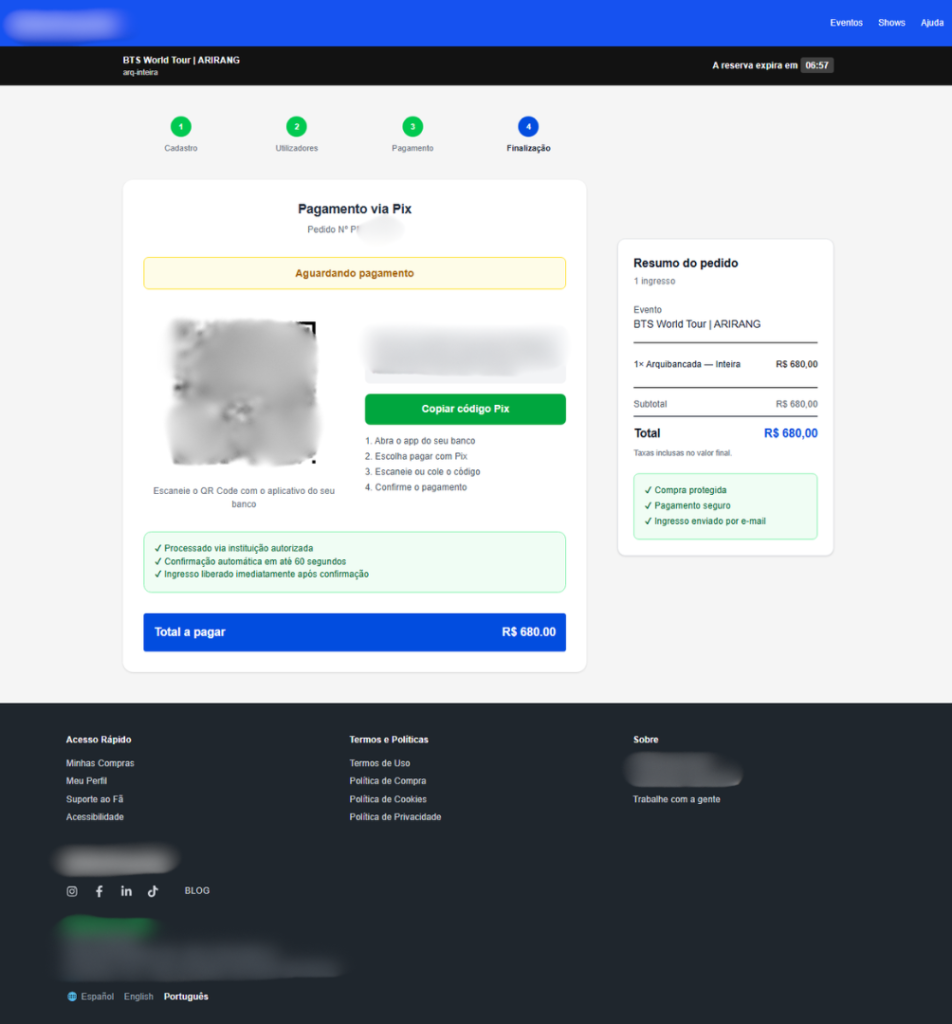Open Política de Privacidade link
952x1024 pixels.
click(x=395, y=817)
